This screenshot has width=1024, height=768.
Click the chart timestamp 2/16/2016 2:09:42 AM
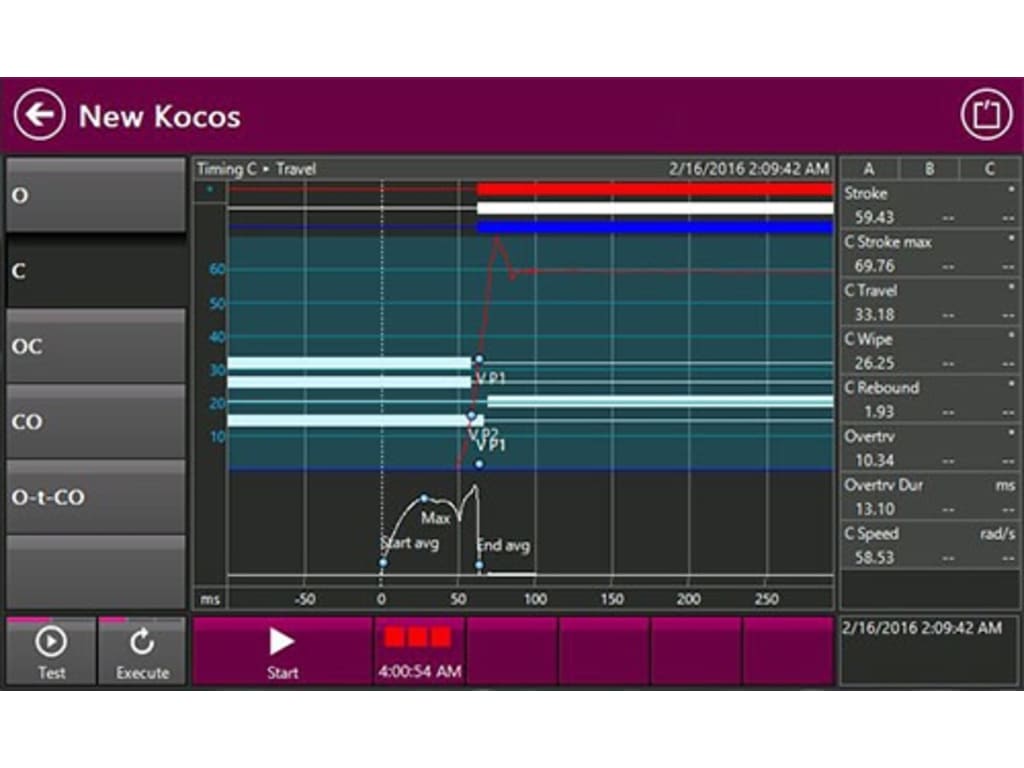tap(748, 169)
